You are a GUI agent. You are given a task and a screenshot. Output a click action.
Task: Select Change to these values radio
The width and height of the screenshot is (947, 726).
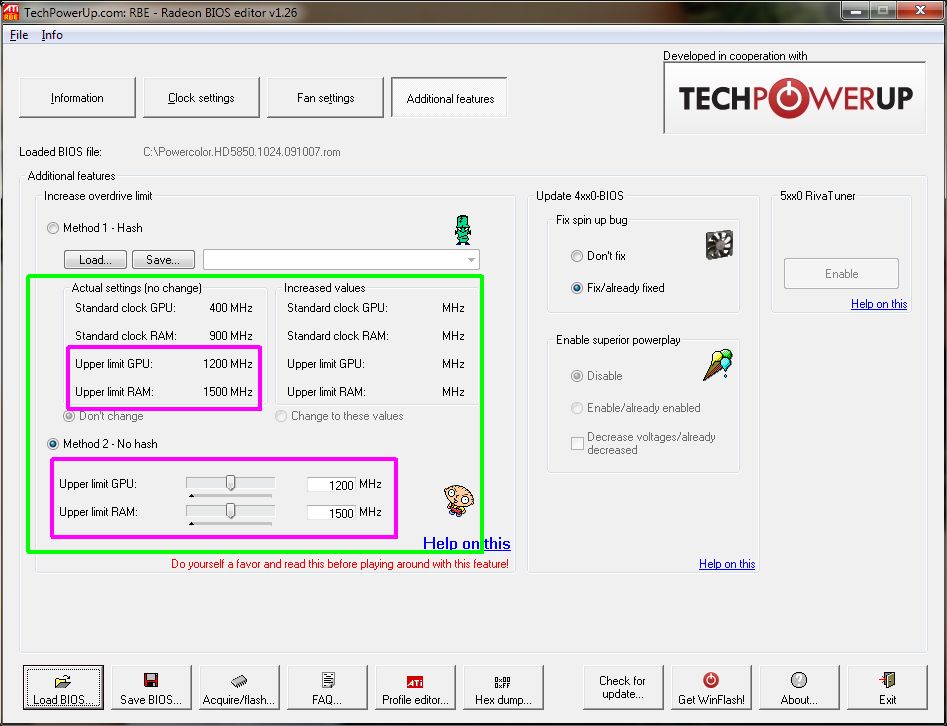281,416
